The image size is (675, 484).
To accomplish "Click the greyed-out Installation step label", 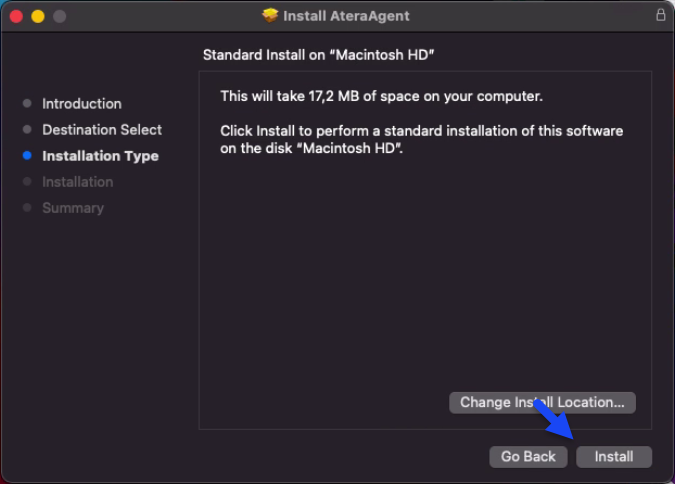I will click(78, 182).
